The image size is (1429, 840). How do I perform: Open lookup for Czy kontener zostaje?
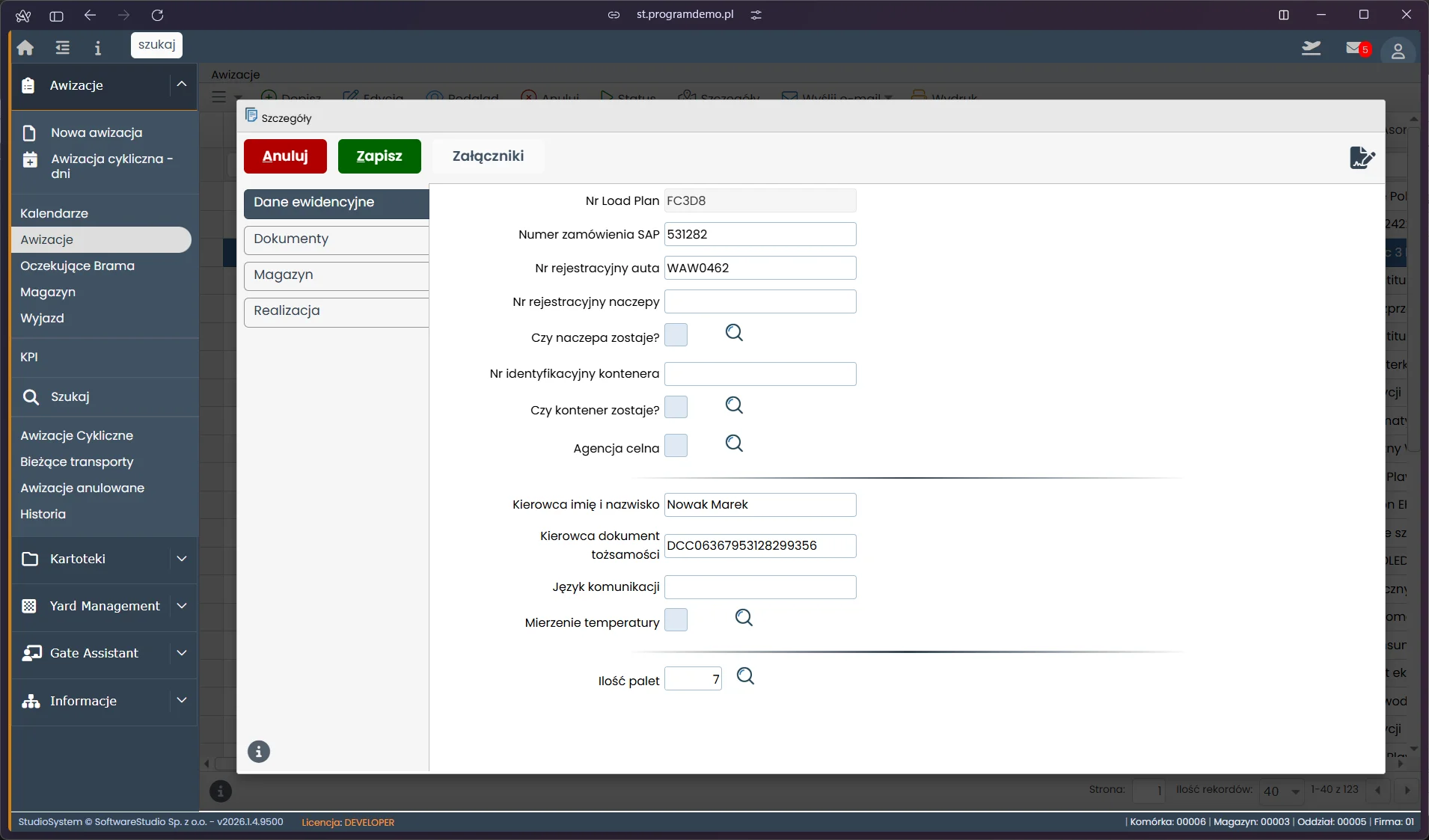[x=735, y=405]
